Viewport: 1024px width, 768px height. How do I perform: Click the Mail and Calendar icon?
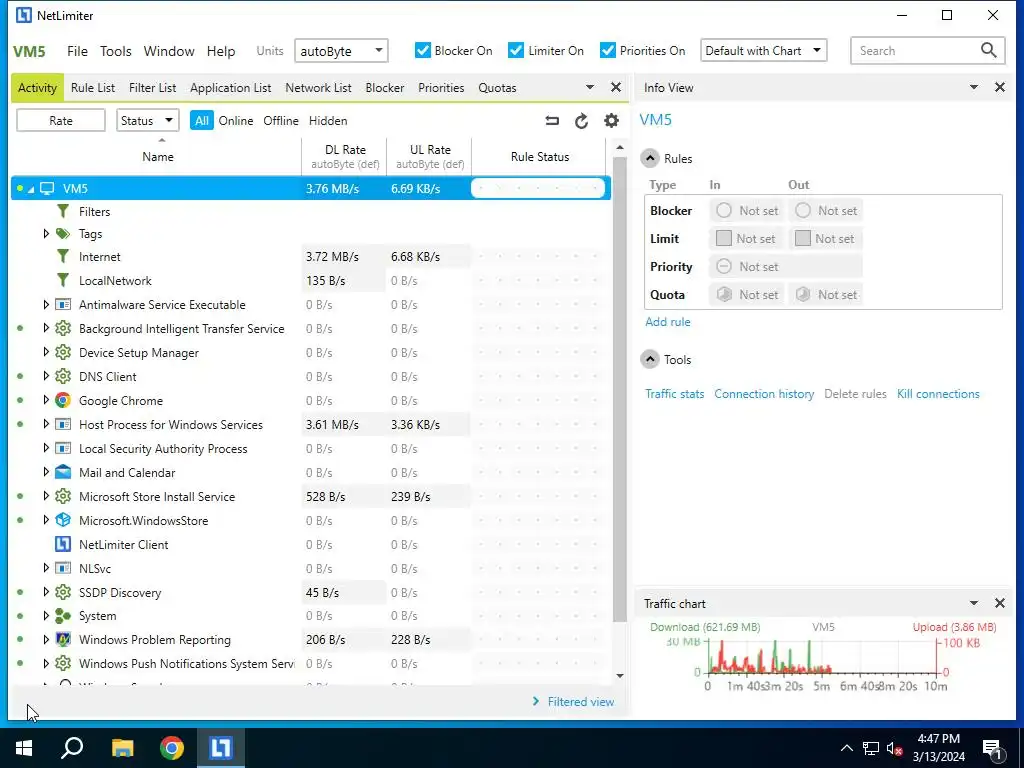(x=63, y=472)
